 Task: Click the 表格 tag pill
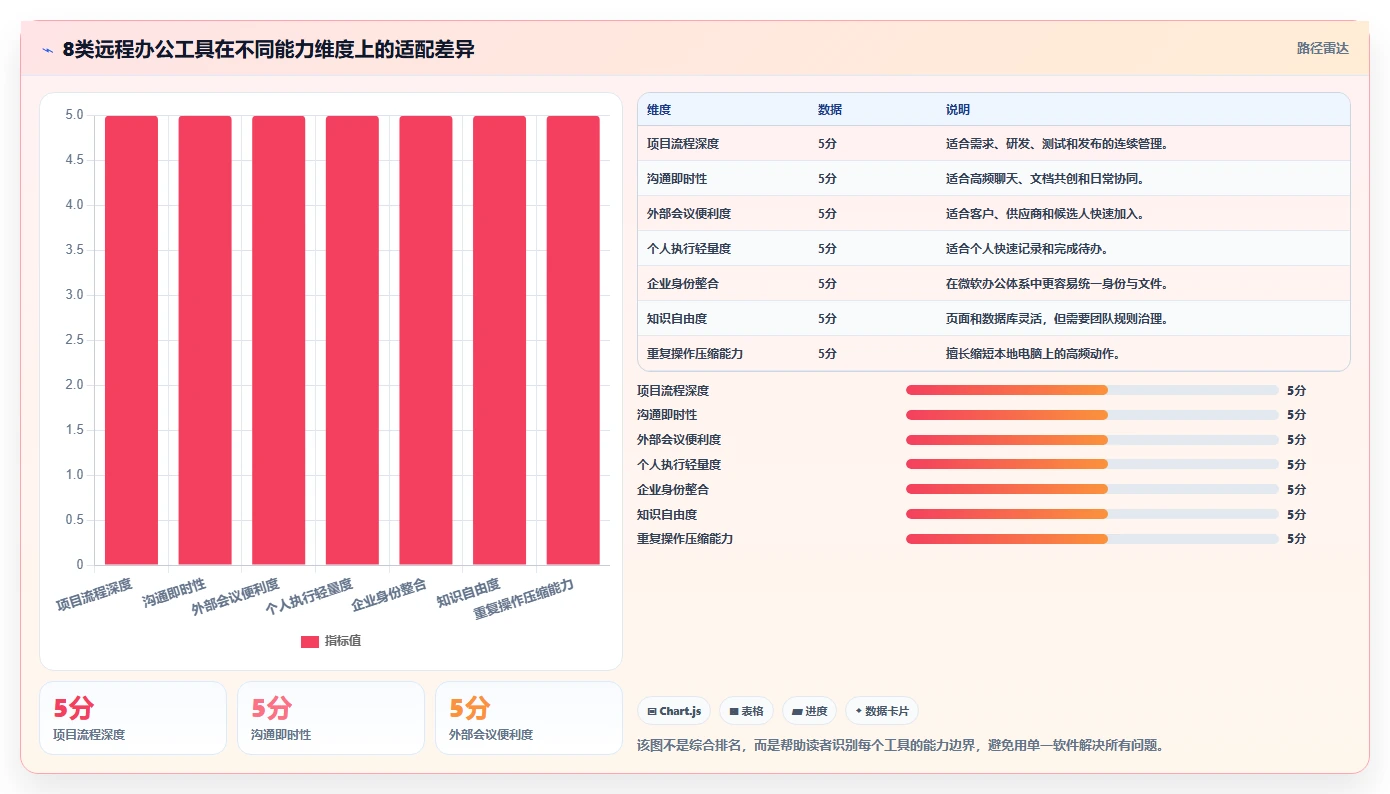tap(746, 711)
